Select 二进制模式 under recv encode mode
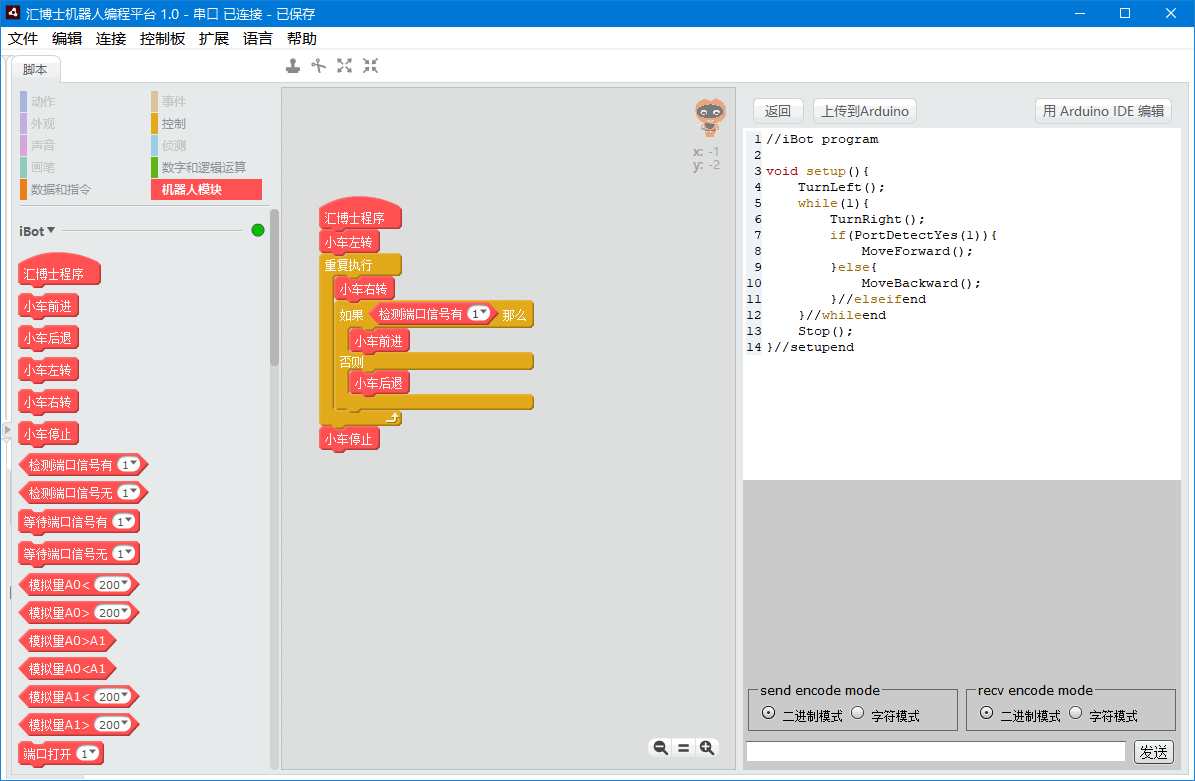 pyautogui.click(x=987, y=713)
